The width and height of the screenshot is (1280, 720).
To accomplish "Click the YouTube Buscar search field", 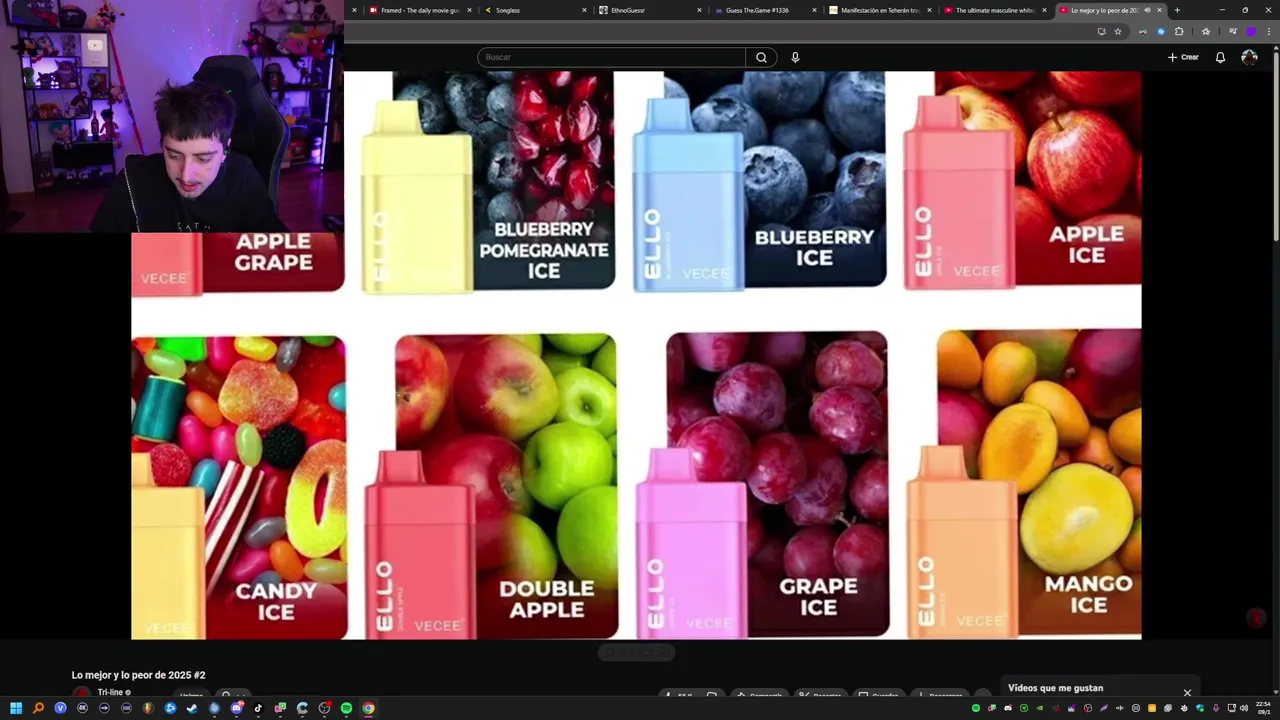I will click(611, 57).
